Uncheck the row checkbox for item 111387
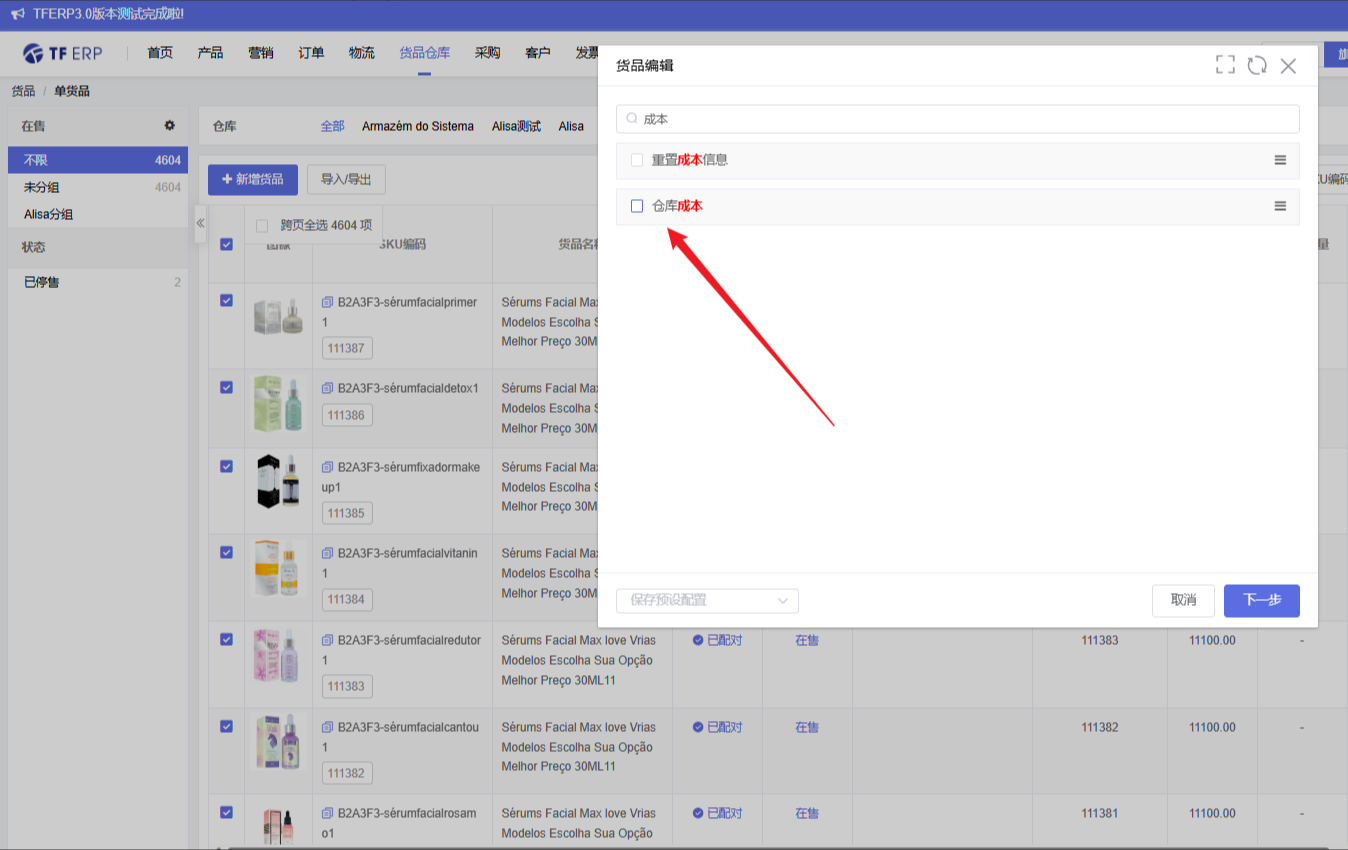1348x850 pixels. pyautogui.click(x=226, y=301)
